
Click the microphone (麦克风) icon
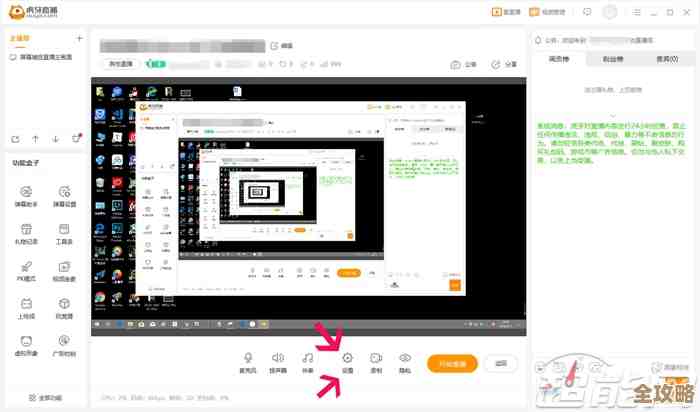pyautogui.click(x=248, y=358)
